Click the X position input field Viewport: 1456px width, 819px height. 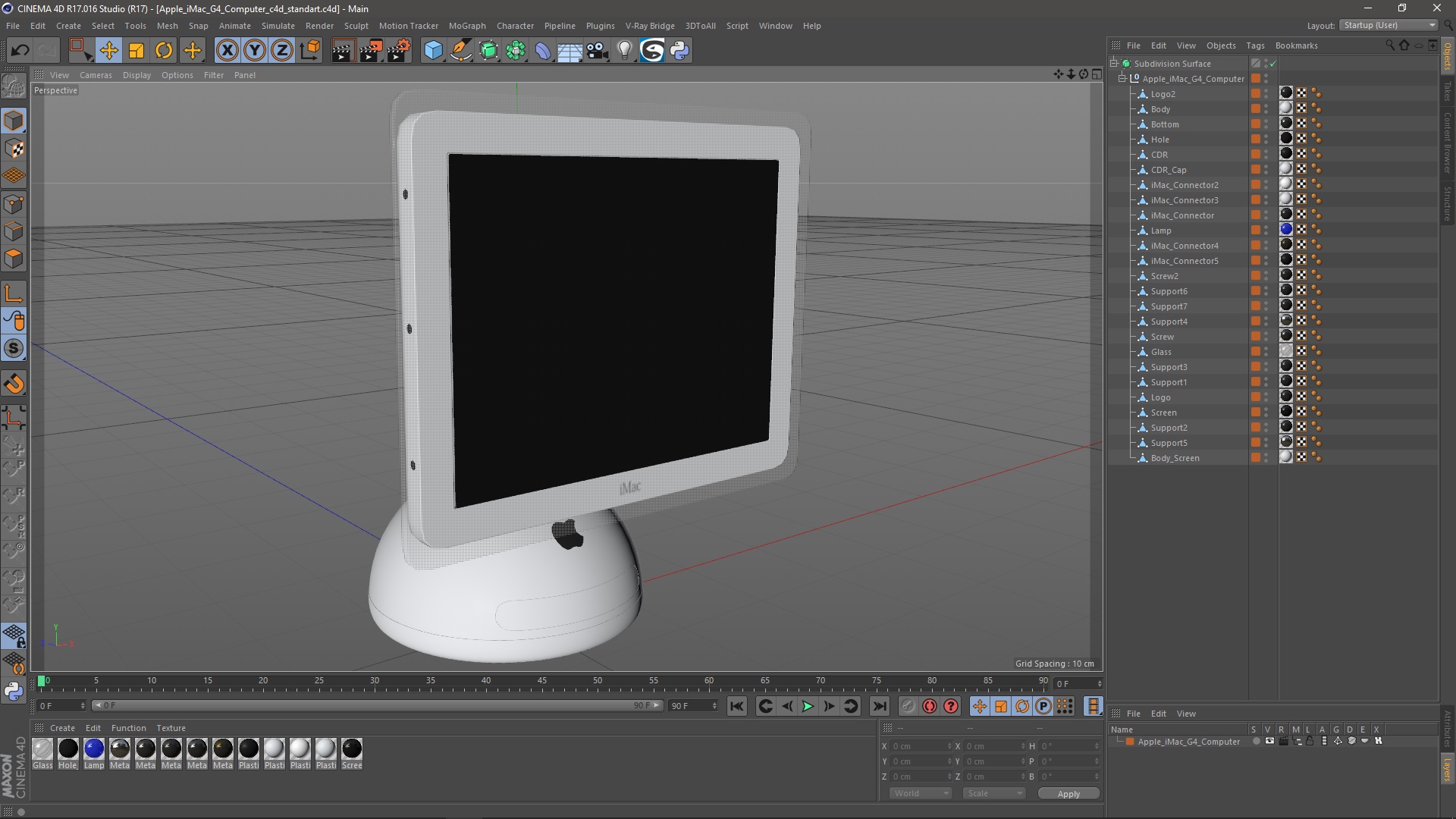(921, 746)
